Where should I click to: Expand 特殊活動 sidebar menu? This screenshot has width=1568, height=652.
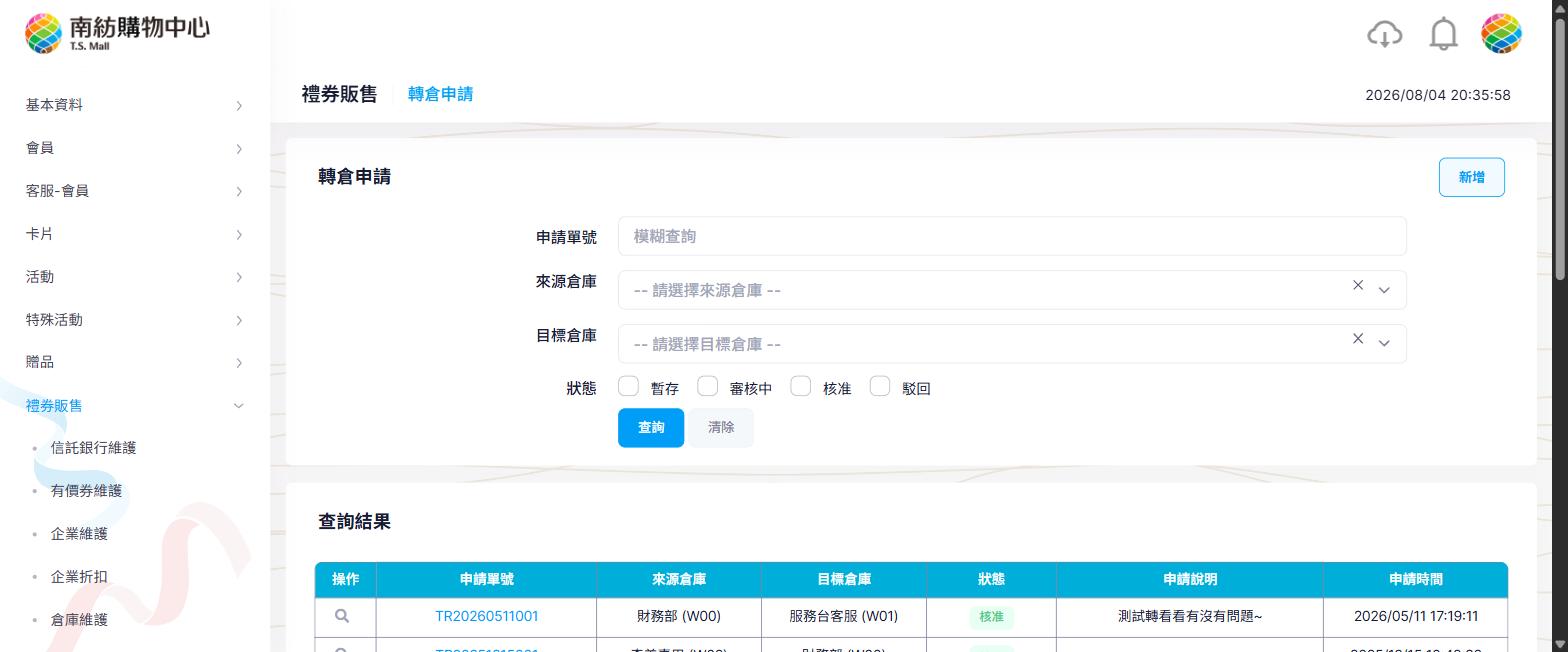(135, 320)
